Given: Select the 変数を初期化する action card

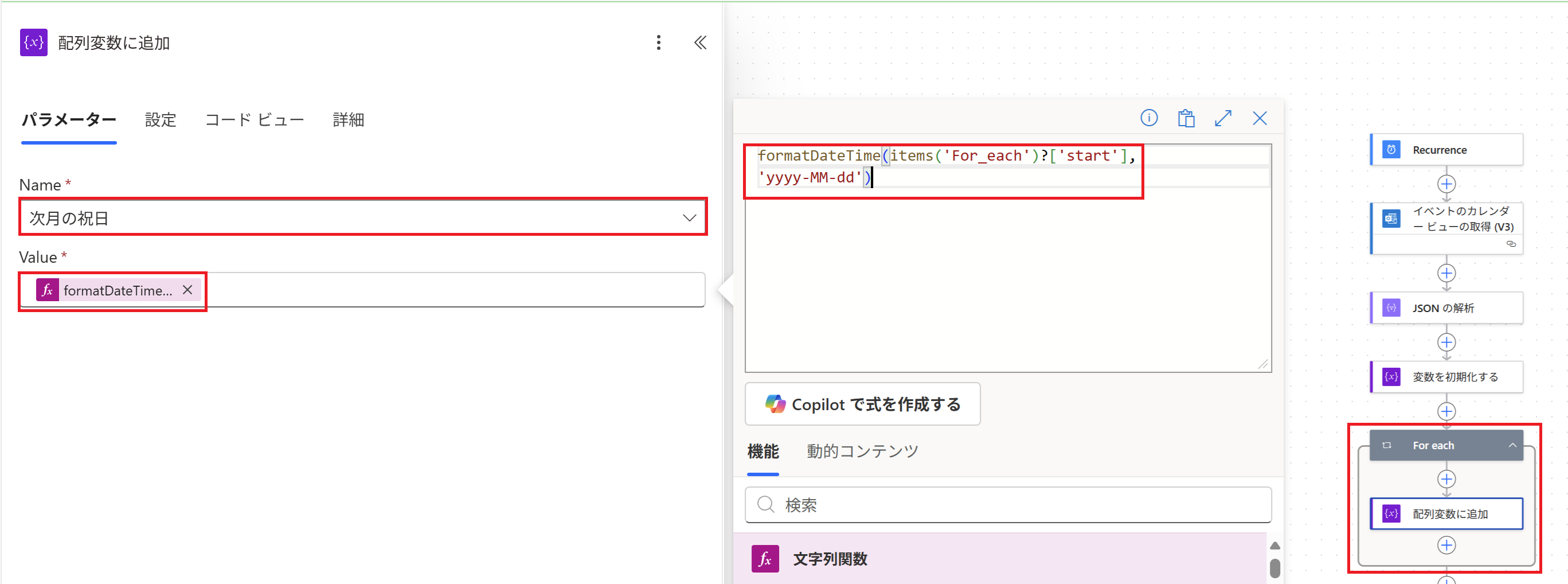Looking at the screenshot, I should (1446, 377).
